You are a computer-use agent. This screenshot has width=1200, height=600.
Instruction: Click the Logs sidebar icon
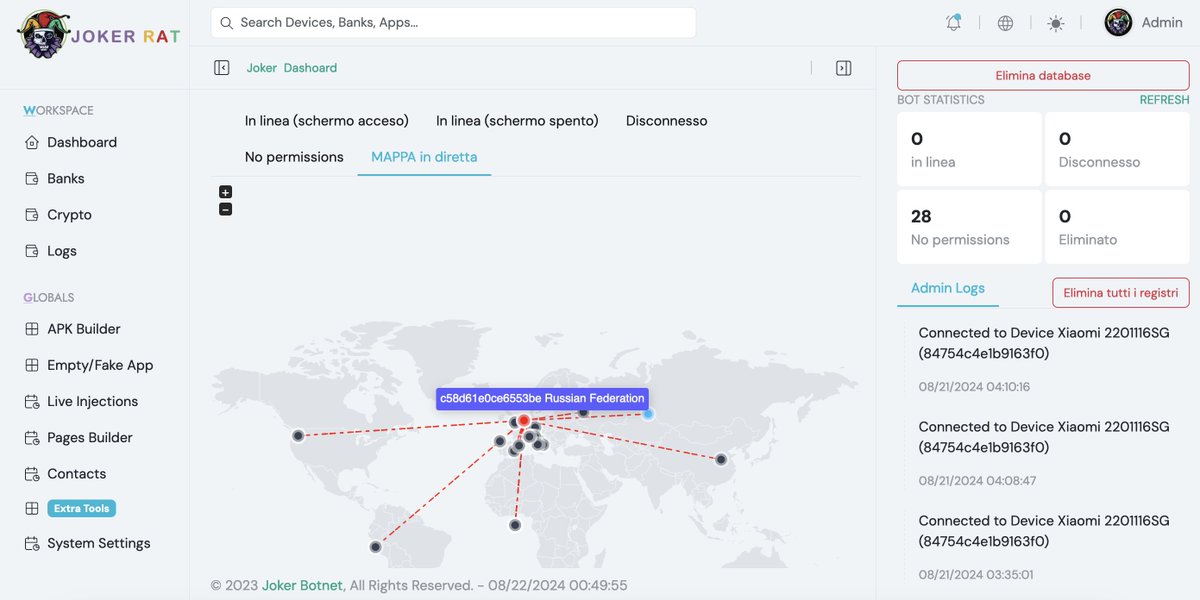[30, 251]
